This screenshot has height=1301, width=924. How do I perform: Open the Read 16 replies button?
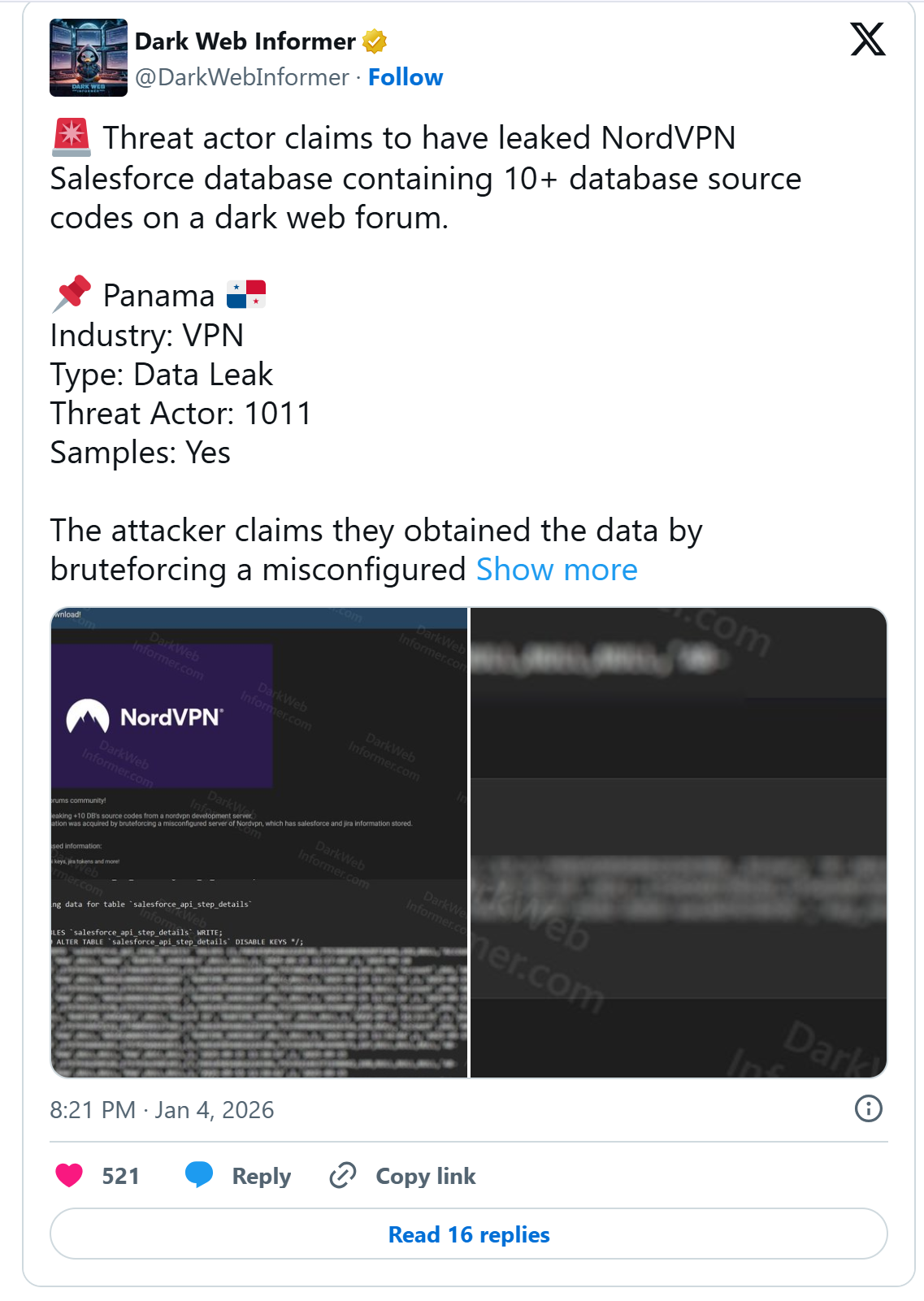pyautogui.click(x=469, y=1234)
